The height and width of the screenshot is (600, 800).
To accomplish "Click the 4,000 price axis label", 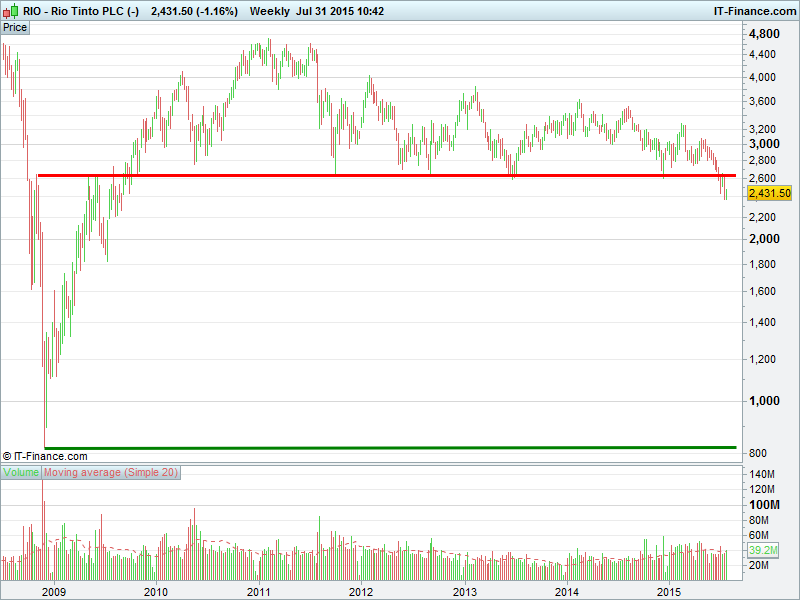I will 762,78.
